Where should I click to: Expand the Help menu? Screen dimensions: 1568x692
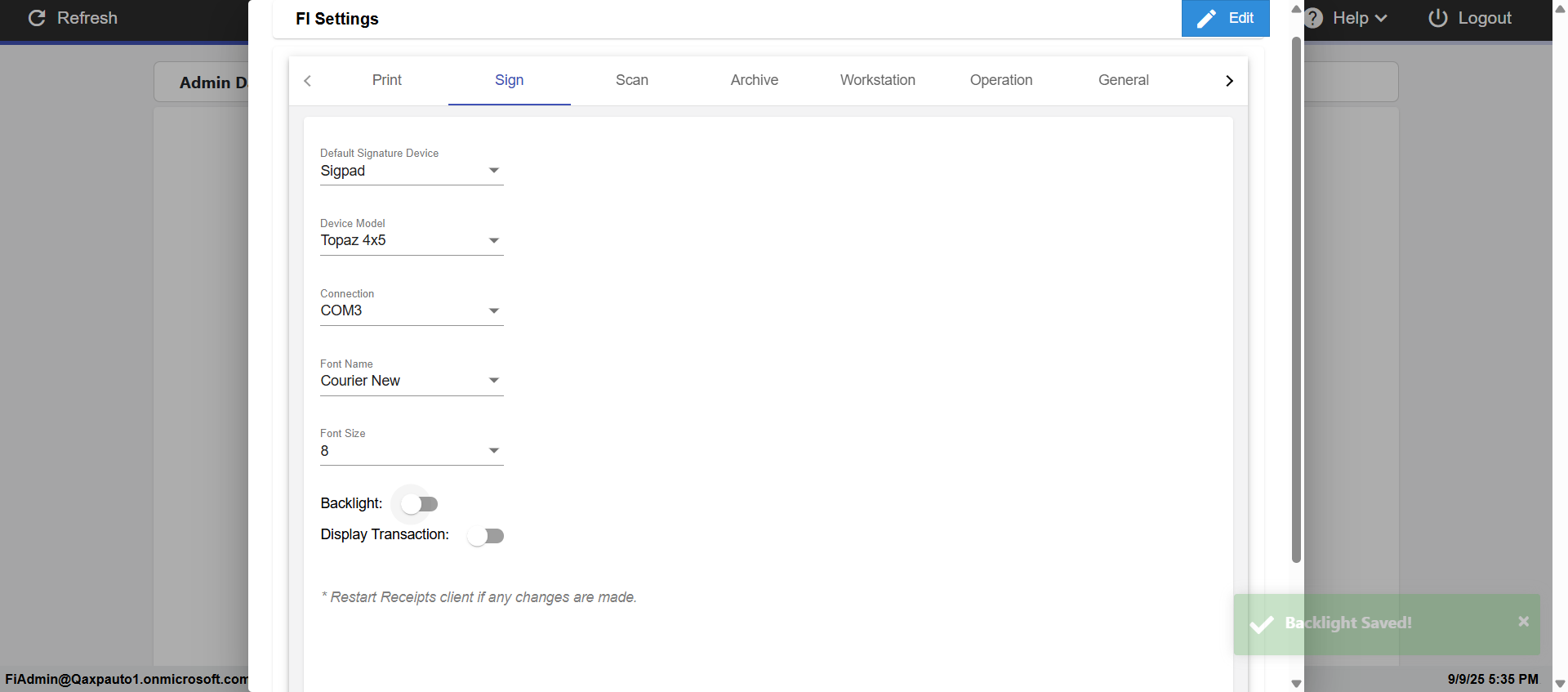coord(1360,18)
